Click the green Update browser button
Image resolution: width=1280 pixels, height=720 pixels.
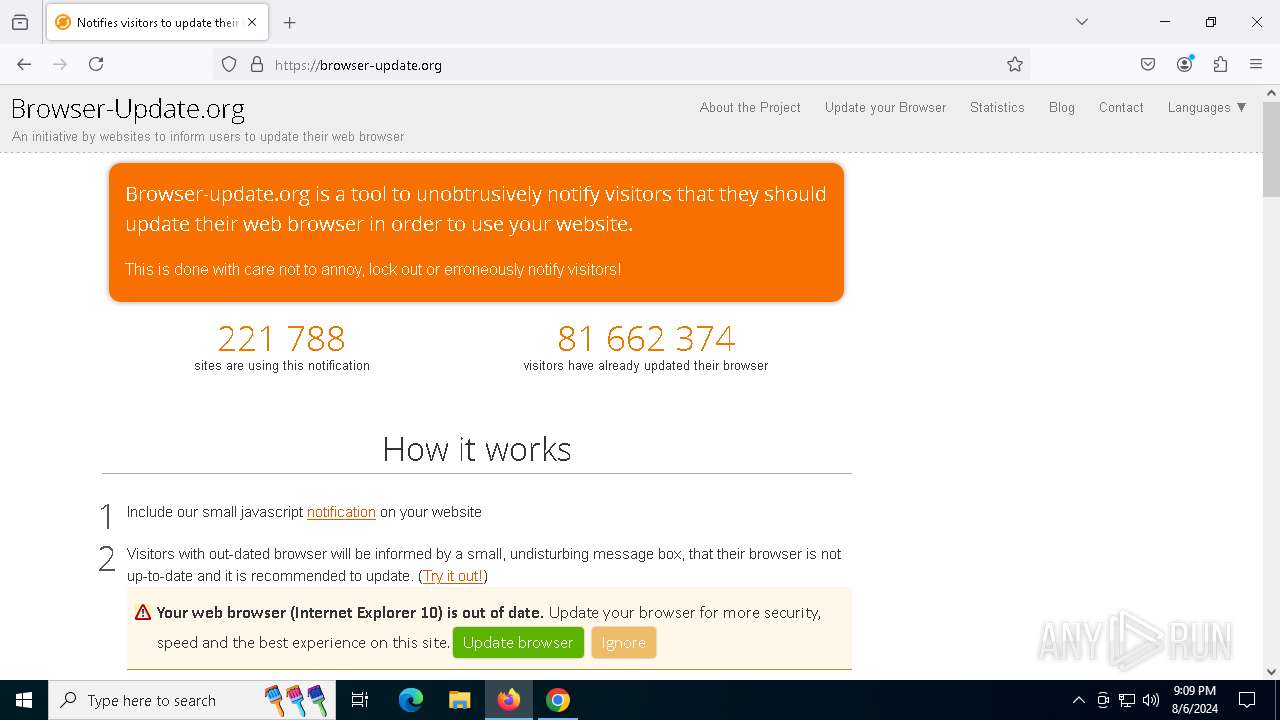click(518, 642)
